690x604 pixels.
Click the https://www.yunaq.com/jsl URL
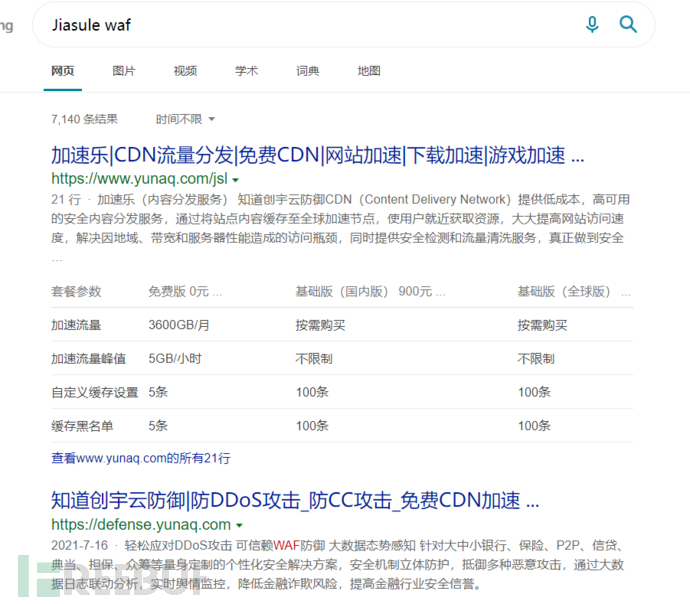tap(139, 179)
